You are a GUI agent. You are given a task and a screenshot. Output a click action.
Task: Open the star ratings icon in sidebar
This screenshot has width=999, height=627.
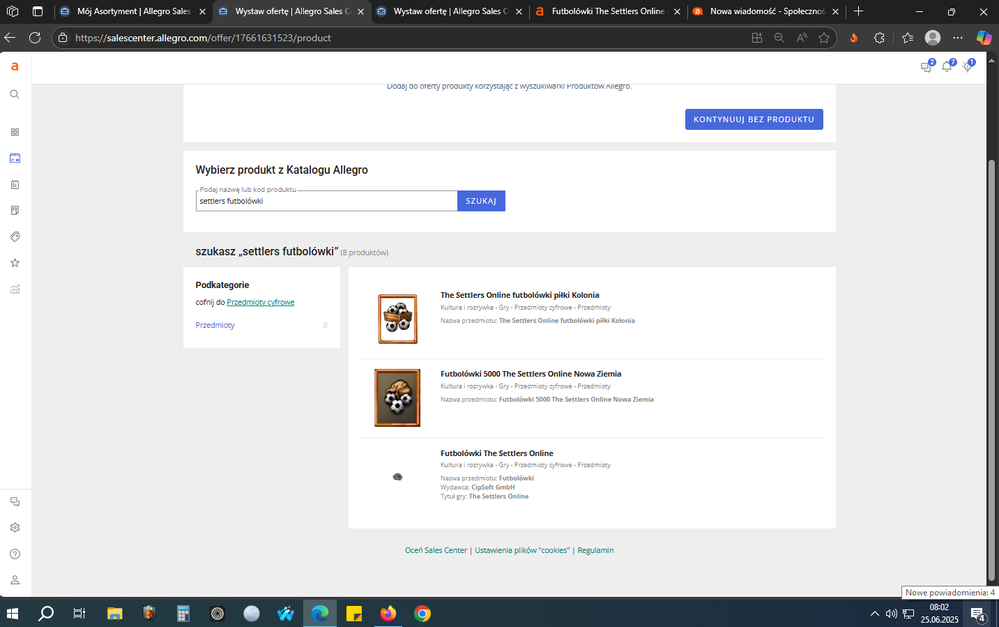[15, 263]
